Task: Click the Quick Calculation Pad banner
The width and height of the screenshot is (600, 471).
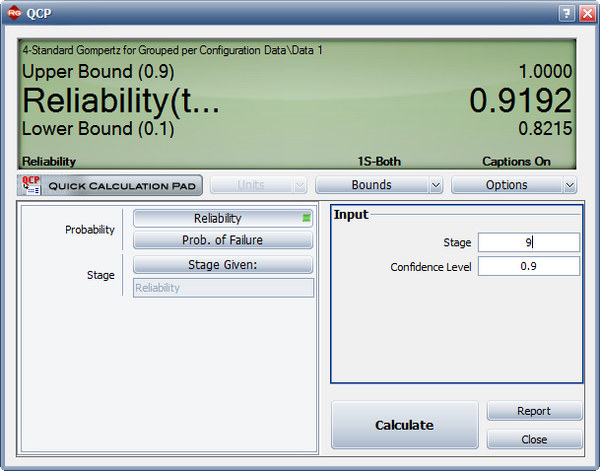Action: click(110, 186)
